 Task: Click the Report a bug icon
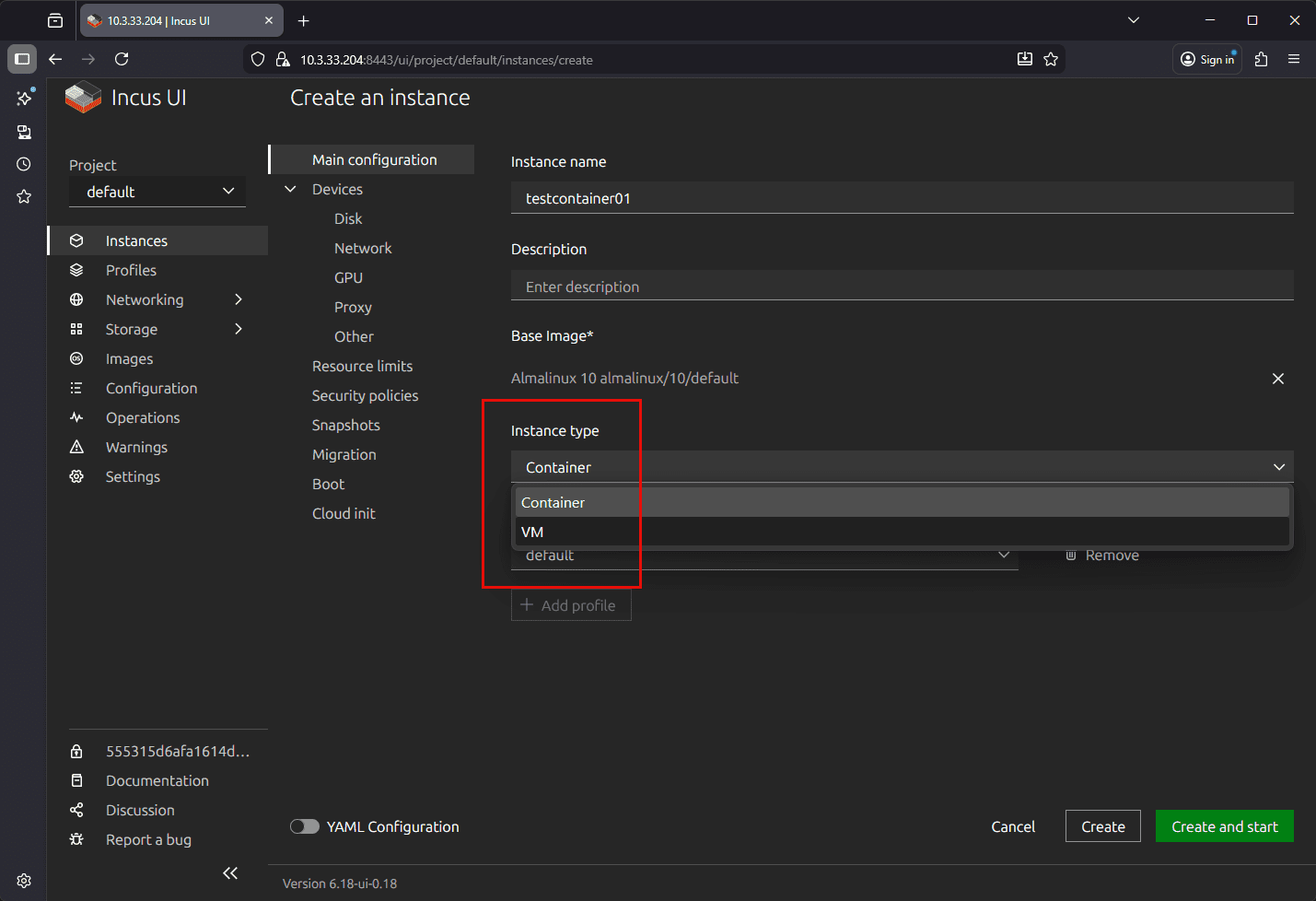coord(77,839)
